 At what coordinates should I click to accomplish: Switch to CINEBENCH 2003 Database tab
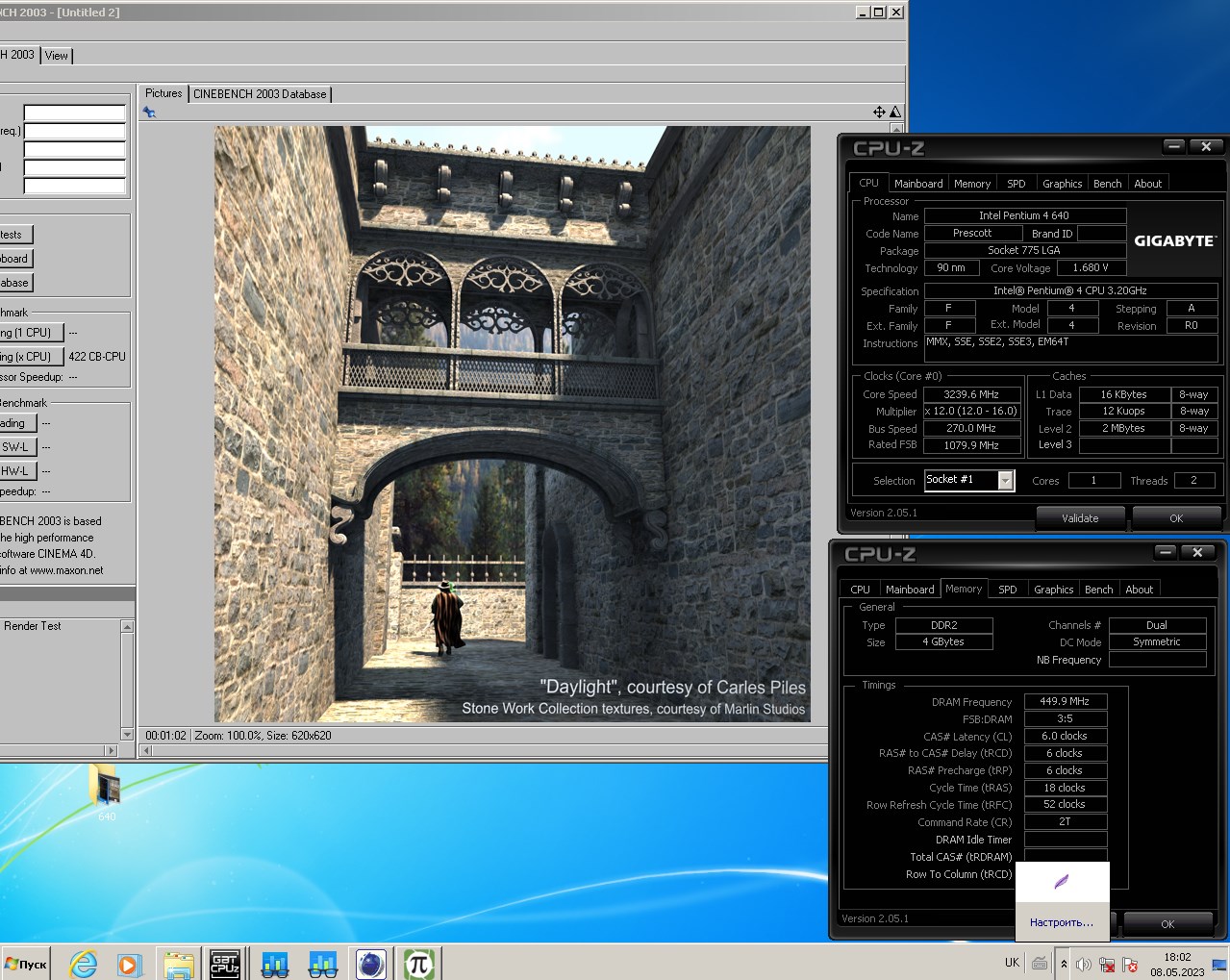pyautogui.click(x=260, y=94)
